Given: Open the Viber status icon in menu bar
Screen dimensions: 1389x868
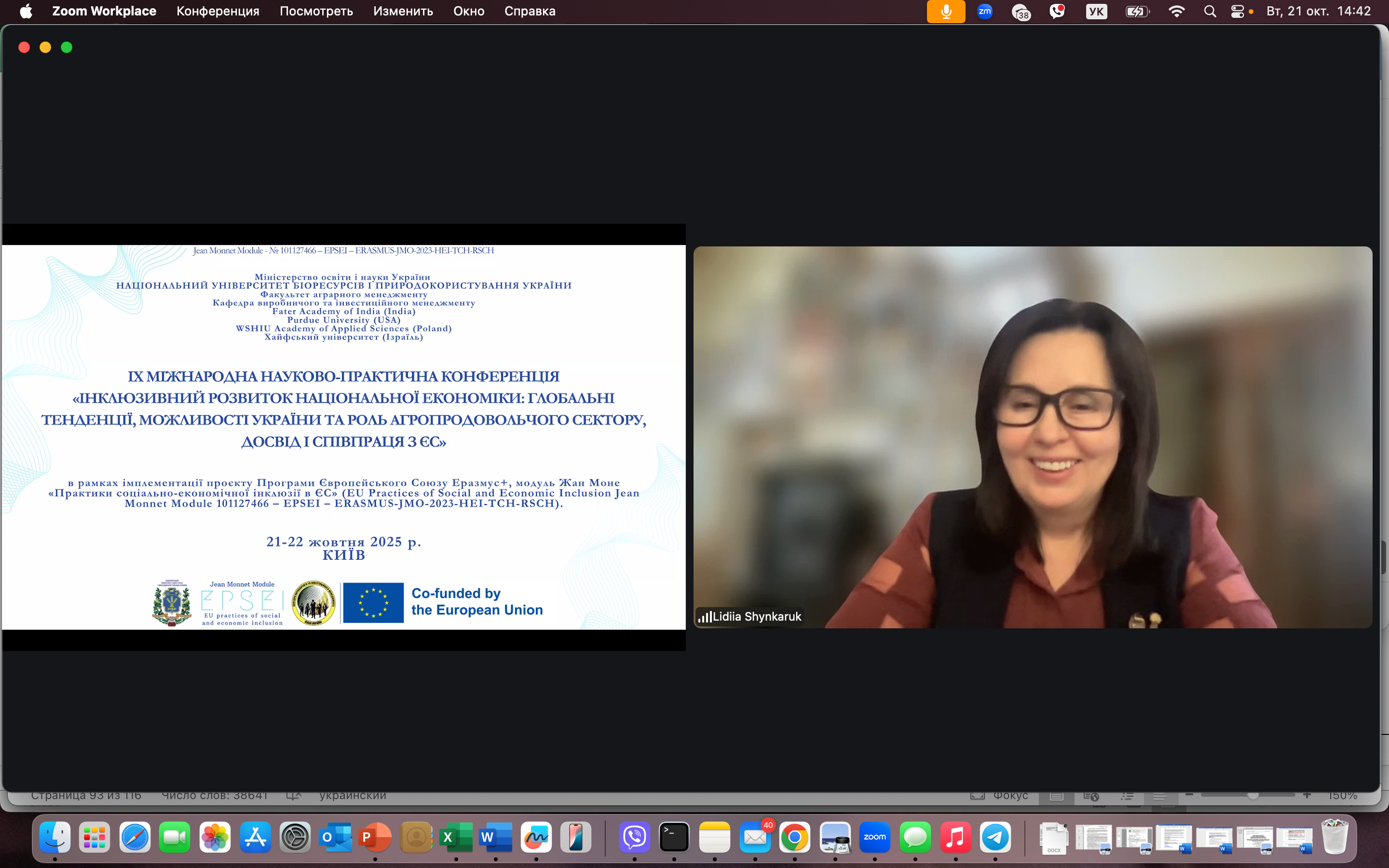Looking at the screenshot, I should [1057, 12].
